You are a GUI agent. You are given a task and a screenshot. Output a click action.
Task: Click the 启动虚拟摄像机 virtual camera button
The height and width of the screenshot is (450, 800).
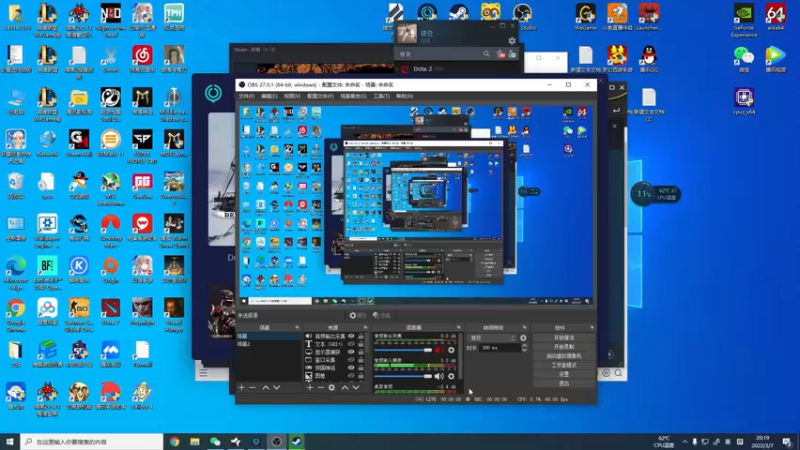tap(564, 356)
